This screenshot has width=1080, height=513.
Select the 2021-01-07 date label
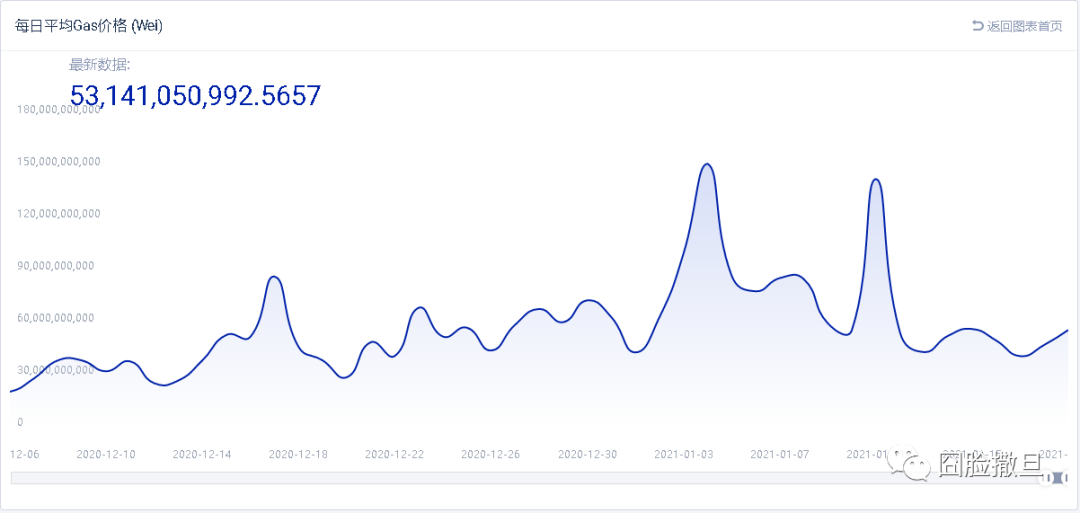click(780, 454)
